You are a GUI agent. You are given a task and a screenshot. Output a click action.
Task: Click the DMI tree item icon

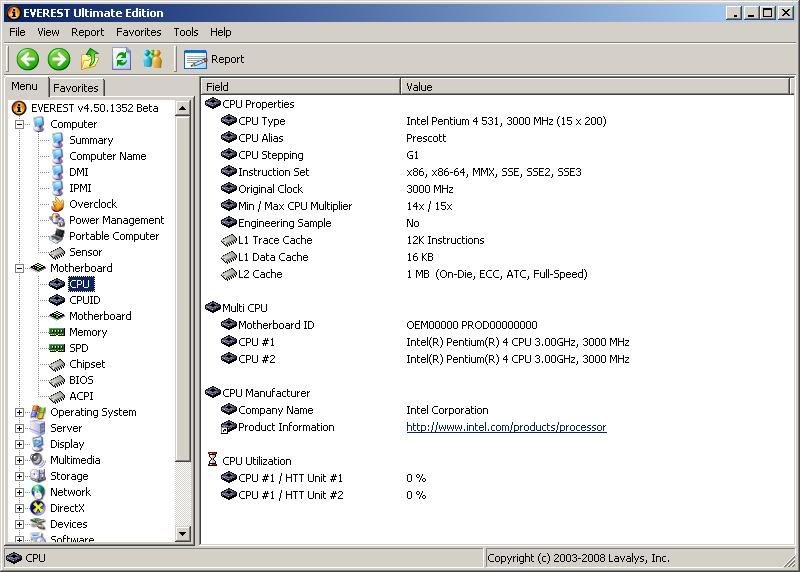pos(57,172)
